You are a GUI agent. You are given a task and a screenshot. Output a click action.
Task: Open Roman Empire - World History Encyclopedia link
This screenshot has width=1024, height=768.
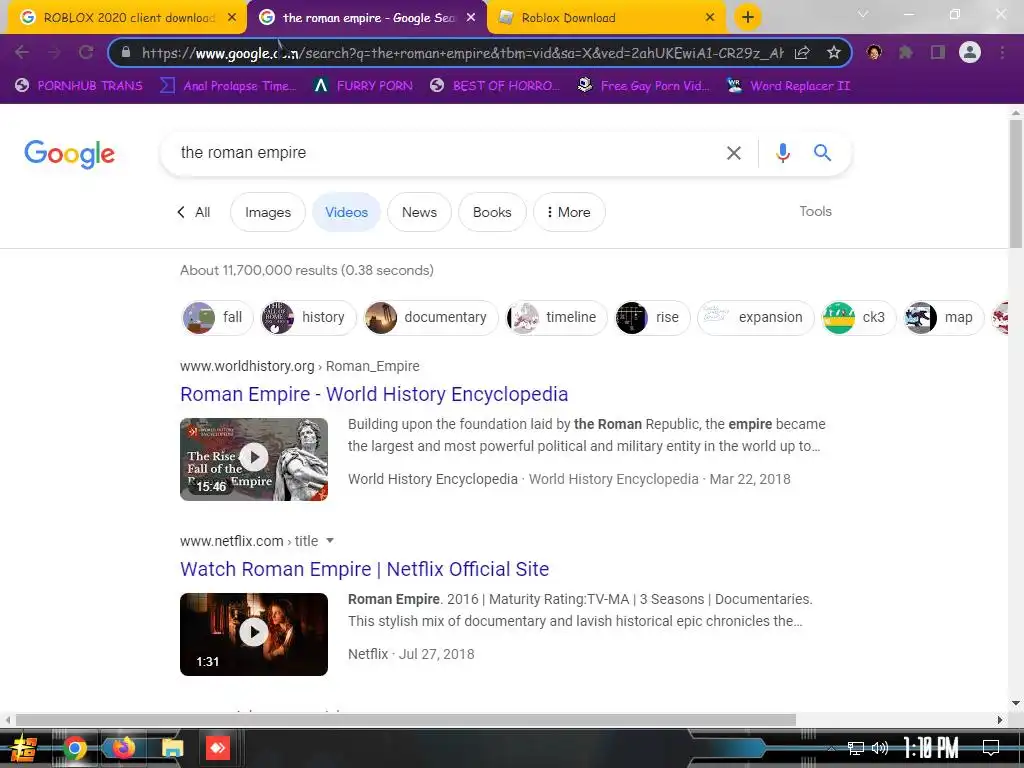(374, 394)
